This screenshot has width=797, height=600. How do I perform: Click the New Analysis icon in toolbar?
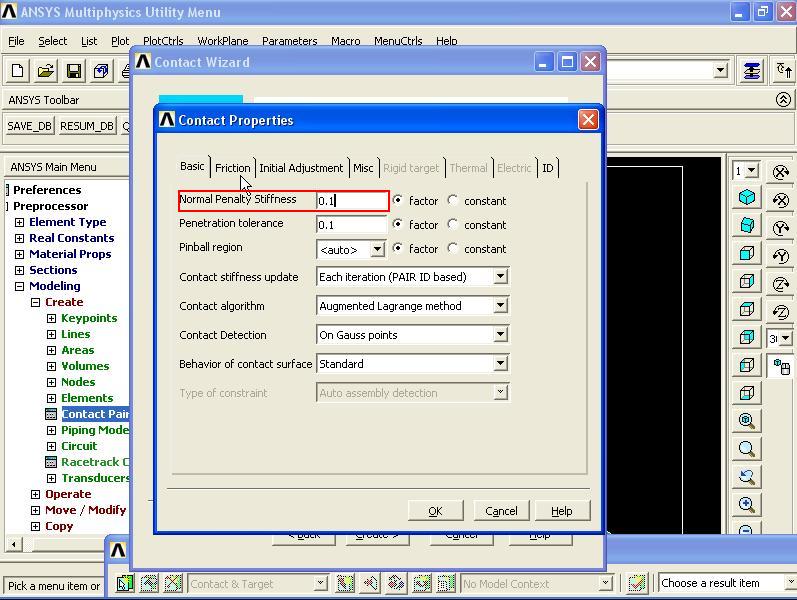click(17, 71)
